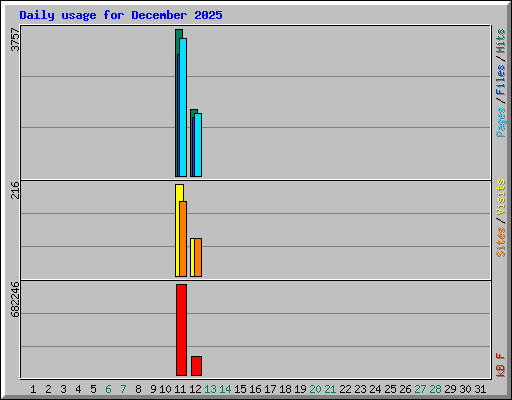Click green weekend day 6 label

[108, 389]
